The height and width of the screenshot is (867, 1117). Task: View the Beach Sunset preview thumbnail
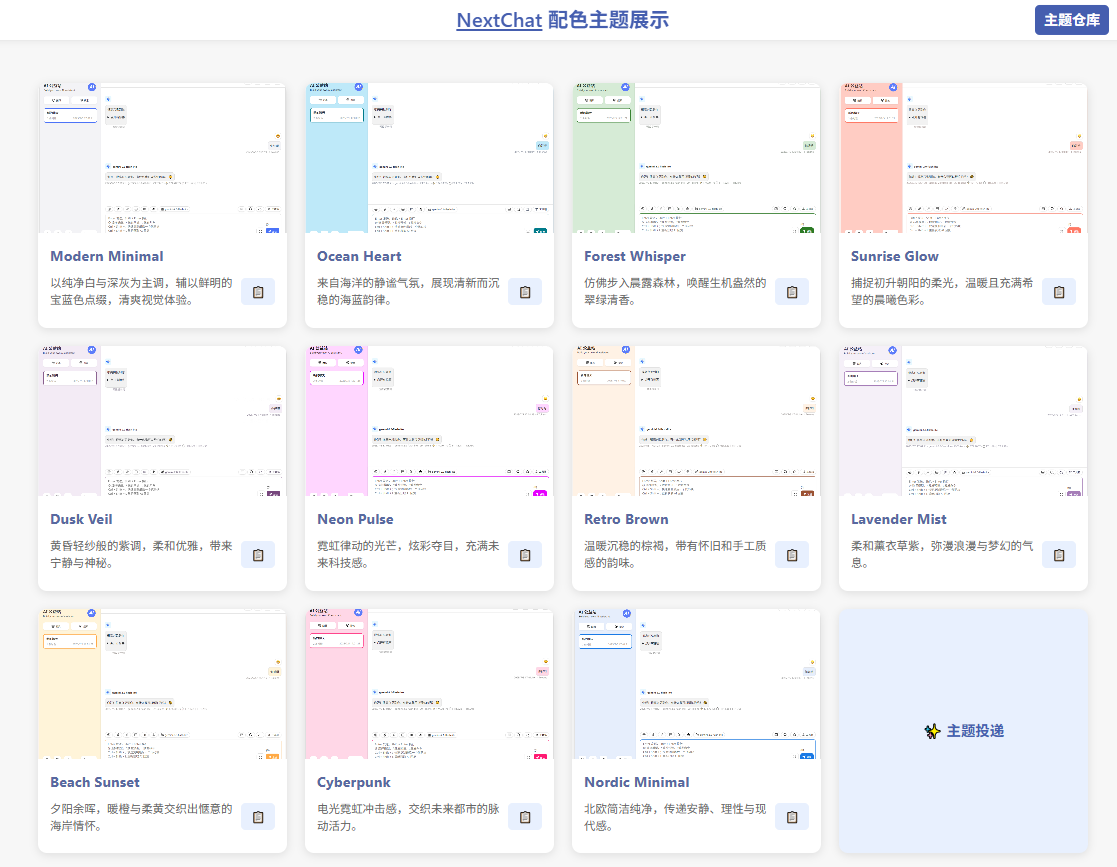162,684
